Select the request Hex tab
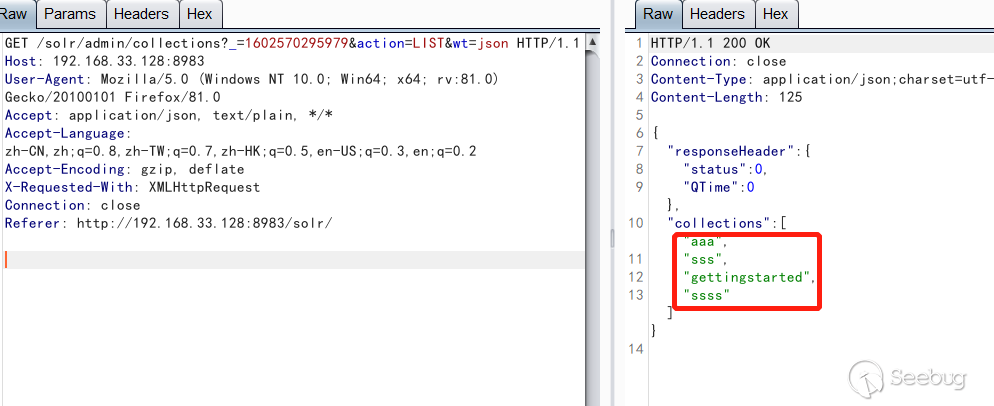 [x=200, y=13]
